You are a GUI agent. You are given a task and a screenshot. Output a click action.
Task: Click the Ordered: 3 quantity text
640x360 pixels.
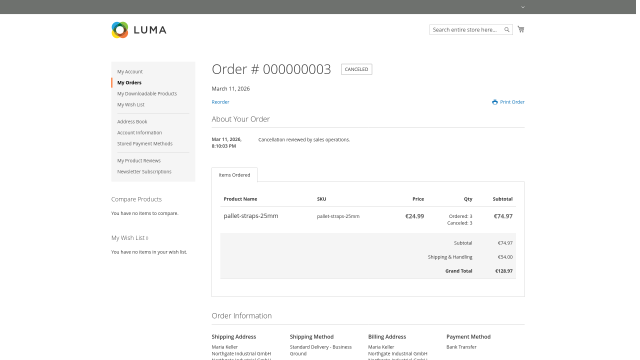(460, 216)
